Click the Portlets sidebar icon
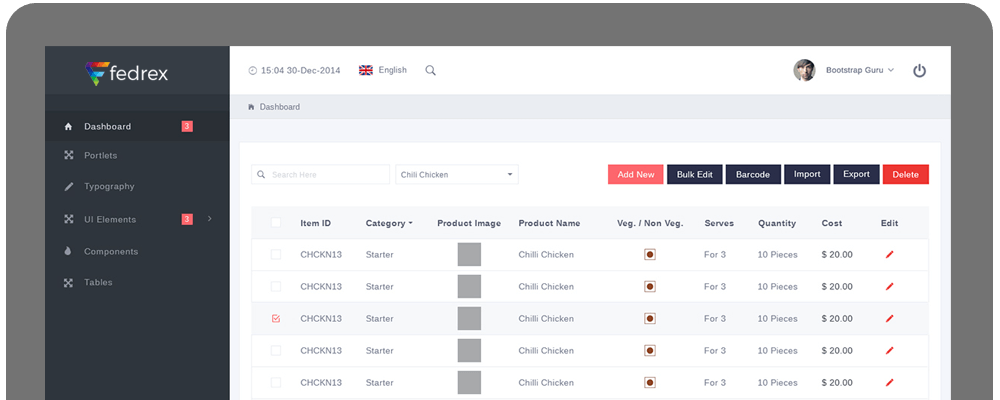This screenshot has height=400, width=1000. [x=69, y=155]
